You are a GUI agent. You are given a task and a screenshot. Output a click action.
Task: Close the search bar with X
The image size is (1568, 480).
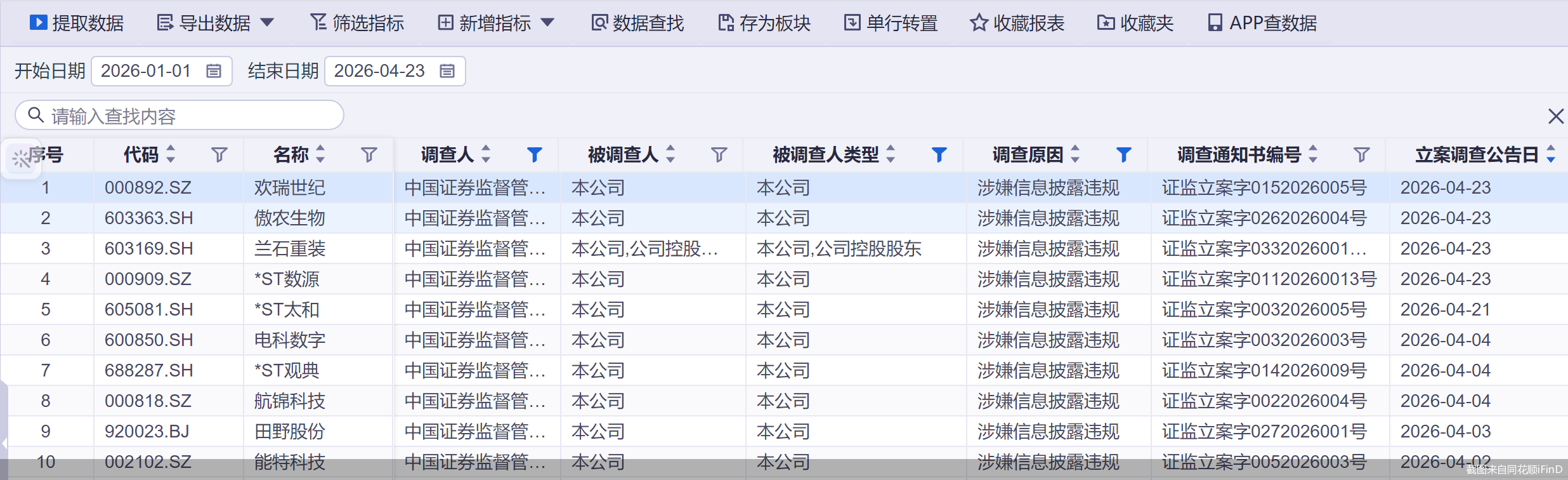pyautogui.click(x=1555, y=116)
